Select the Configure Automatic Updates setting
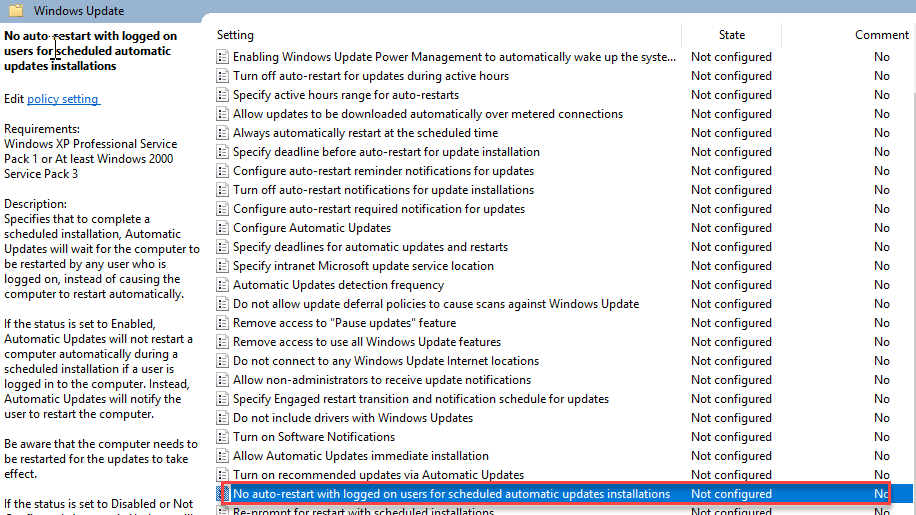This screenshot has height=515, width=916. click(x=312, y=228)
